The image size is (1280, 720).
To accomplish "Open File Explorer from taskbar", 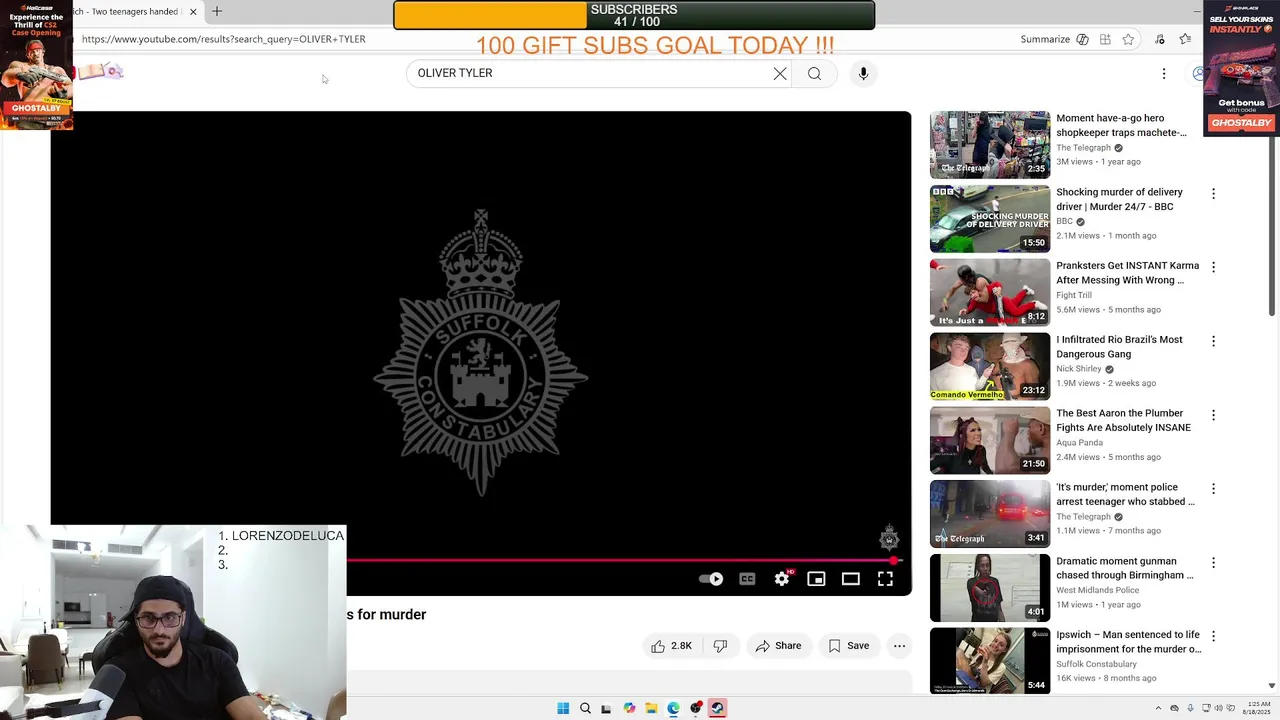I will coord(651,708).
